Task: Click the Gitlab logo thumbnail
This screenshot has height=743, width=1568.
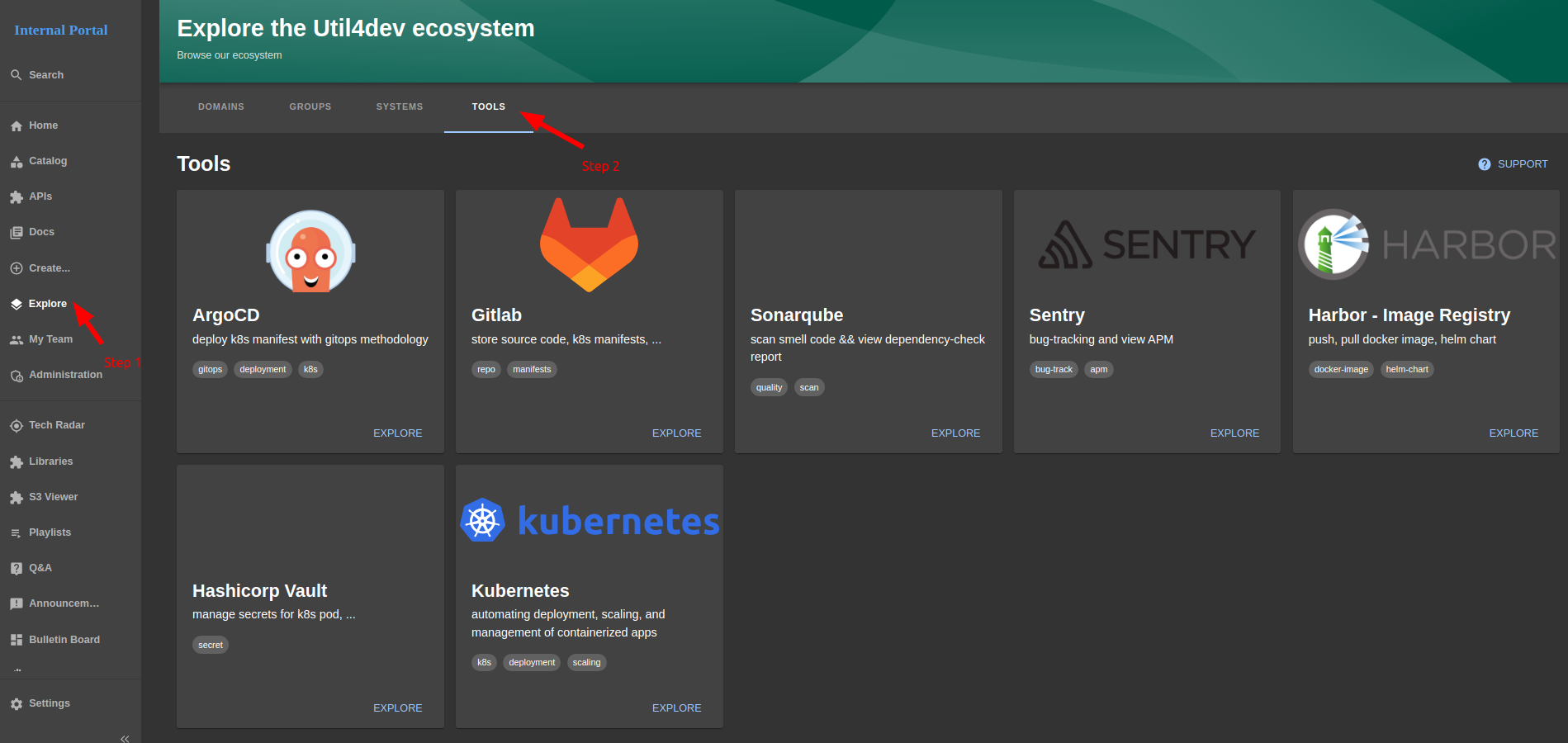Action: [589, 245]
